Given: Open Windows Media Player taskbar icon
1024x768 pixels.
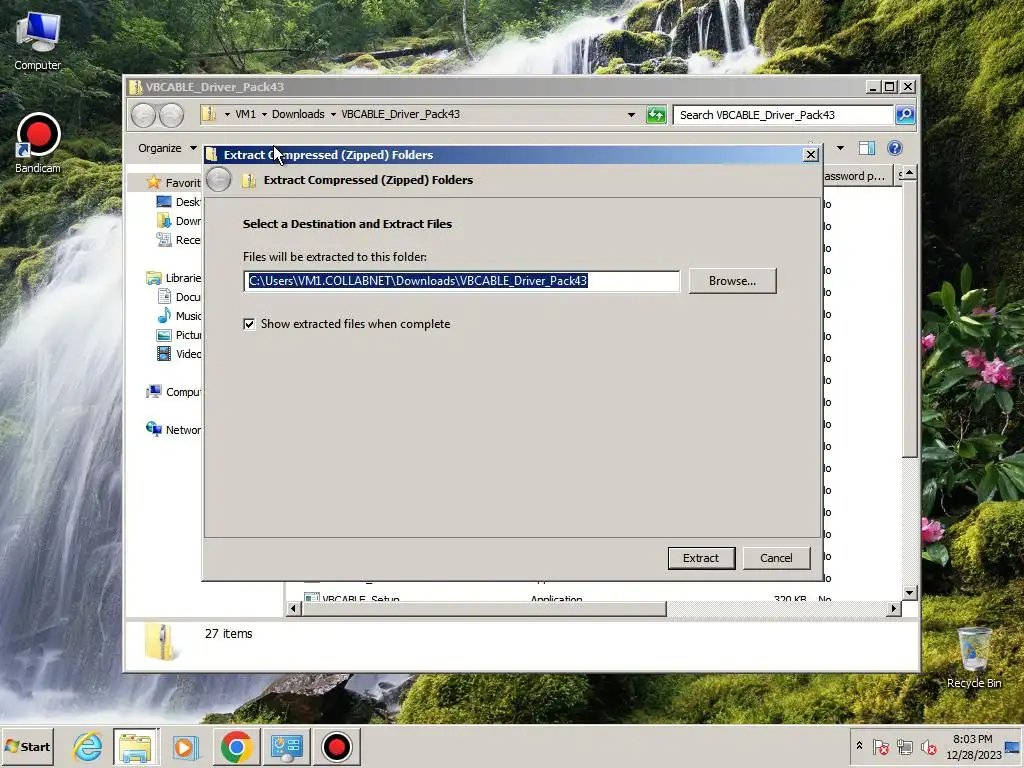Looking at the screenshot, I should click(185, 746).
